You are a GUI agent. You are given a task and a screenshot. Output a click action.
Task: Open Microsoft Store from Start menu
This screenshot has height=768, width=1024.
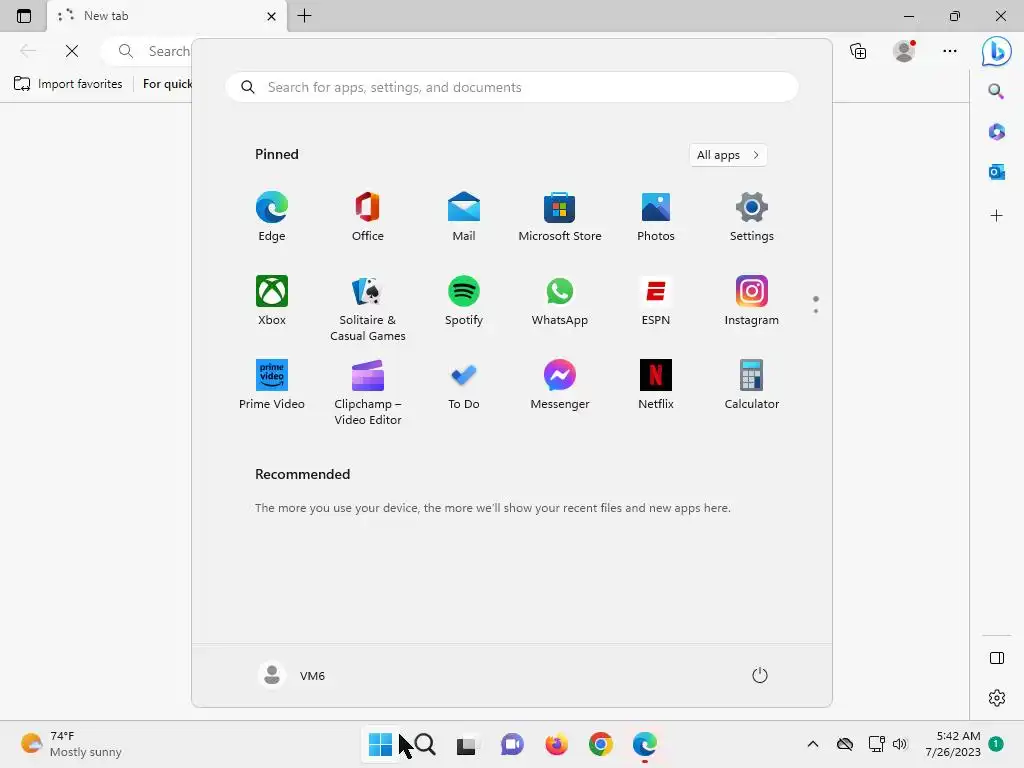[x=560, y=217]
